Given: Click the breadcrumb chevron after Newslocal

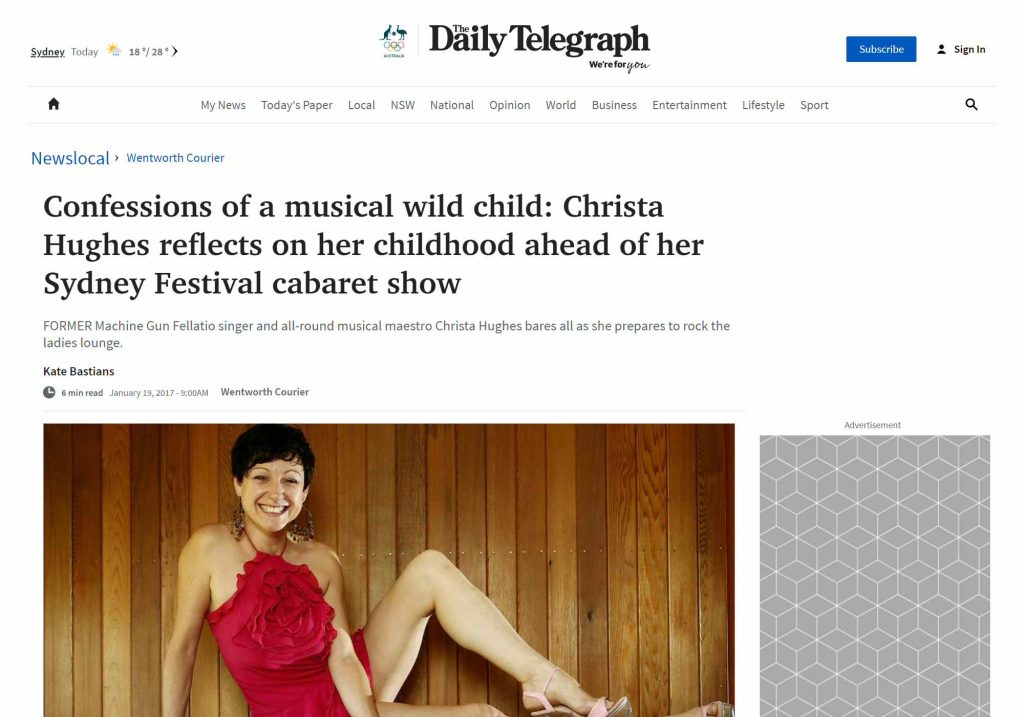Looking at the screenshot, I should tap(117, 157).
